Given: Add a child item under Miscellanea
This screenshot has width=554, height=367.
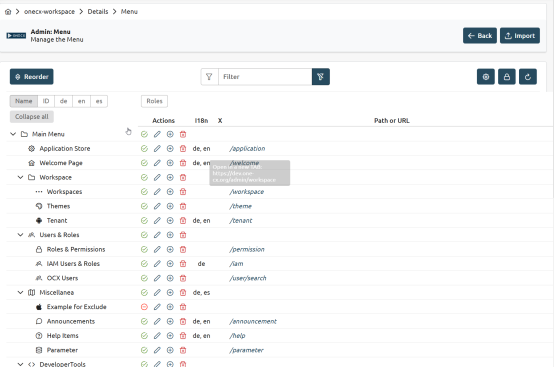Looking at the screenshot, I should pyautogui.click(x=170, y=292).
